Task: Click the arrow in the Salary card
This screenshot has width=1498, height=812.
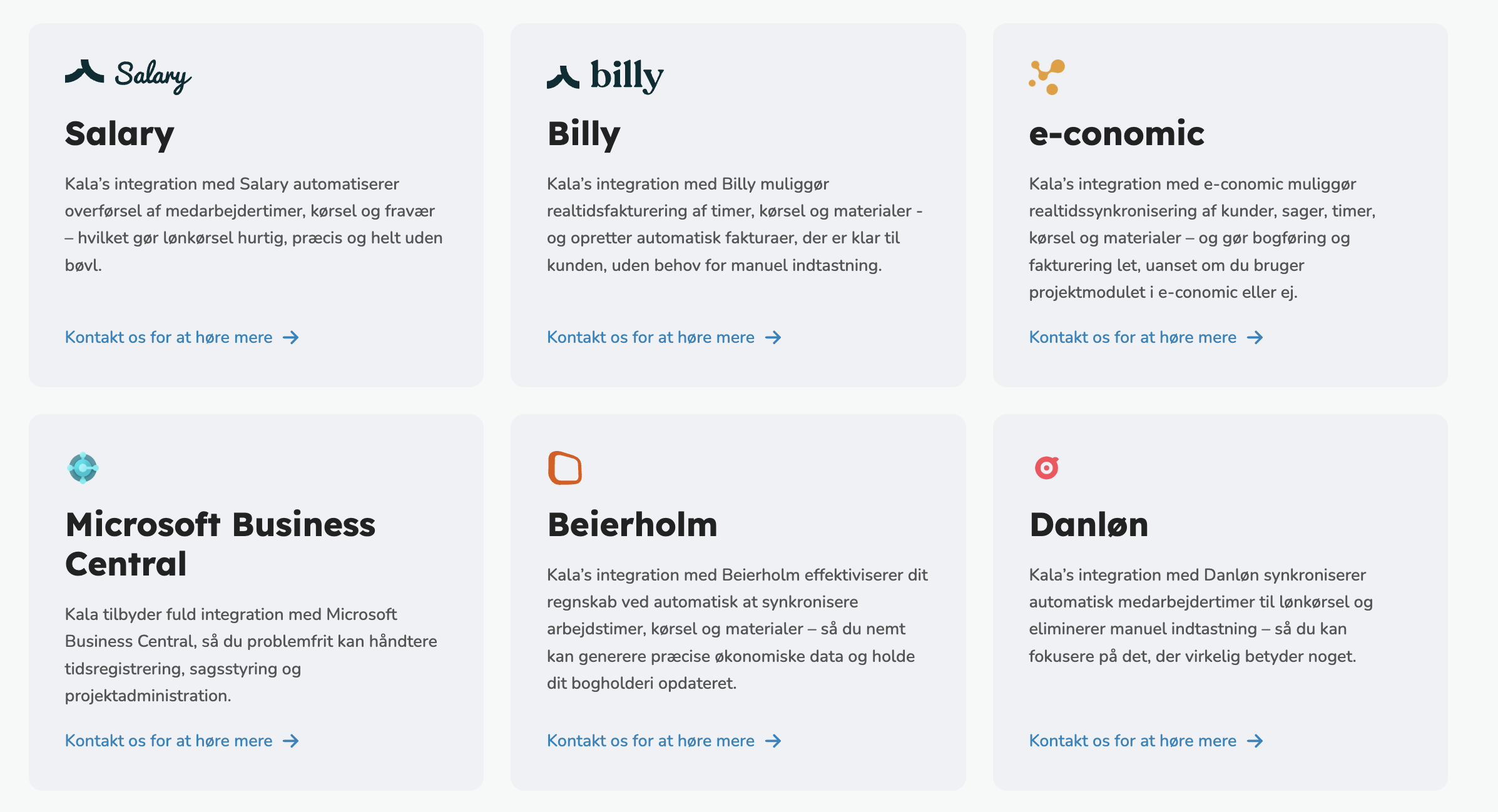Action: pos(291,338)
